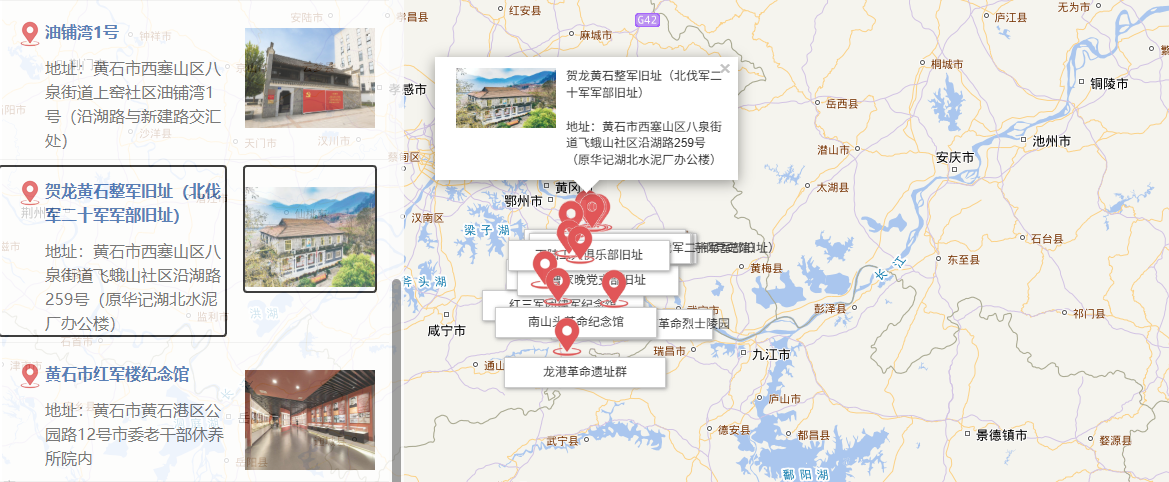Click the 安庆市 city label on map

click(x=955, y=158)
